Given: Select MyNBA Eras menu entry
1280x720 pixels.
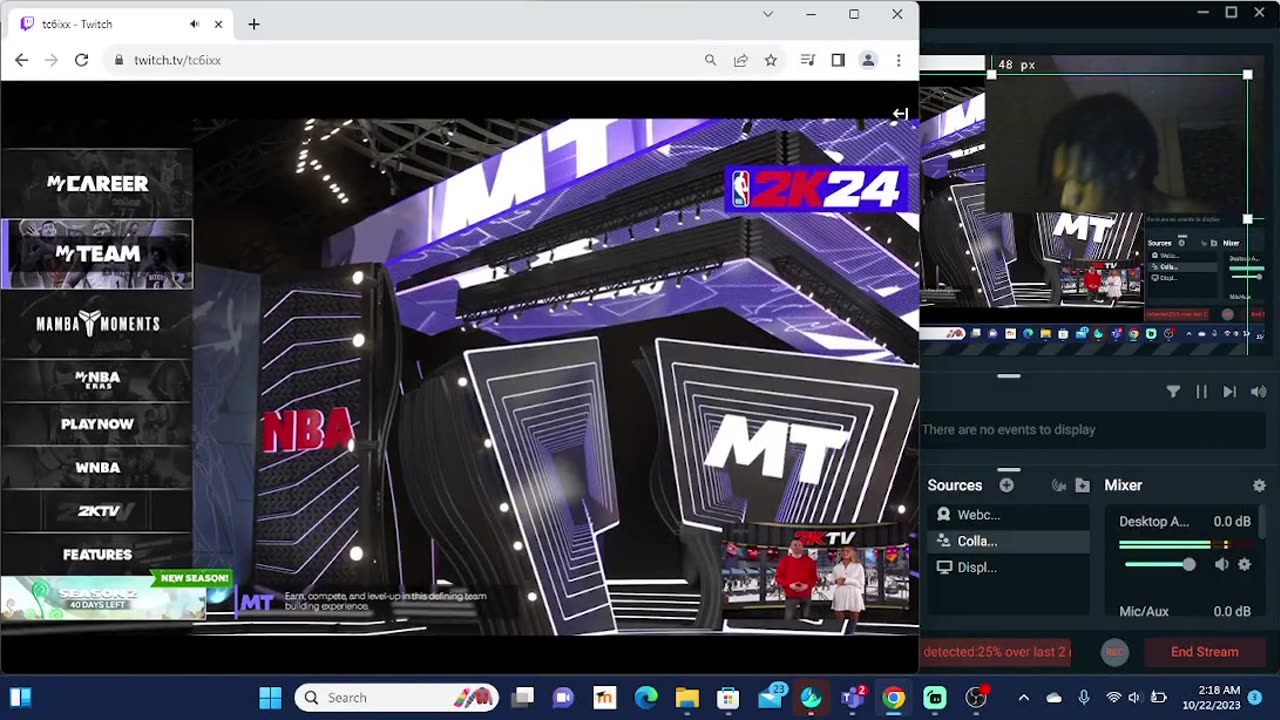Looking at the screenshot, I should 97,380.
